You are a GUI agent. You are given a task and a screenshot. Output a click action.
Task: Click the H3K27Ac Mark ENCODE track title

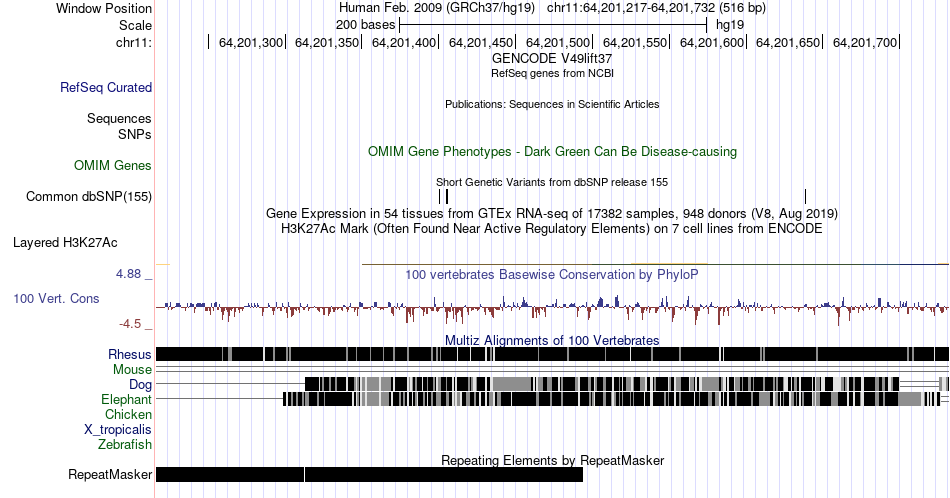tap(552, 228)
